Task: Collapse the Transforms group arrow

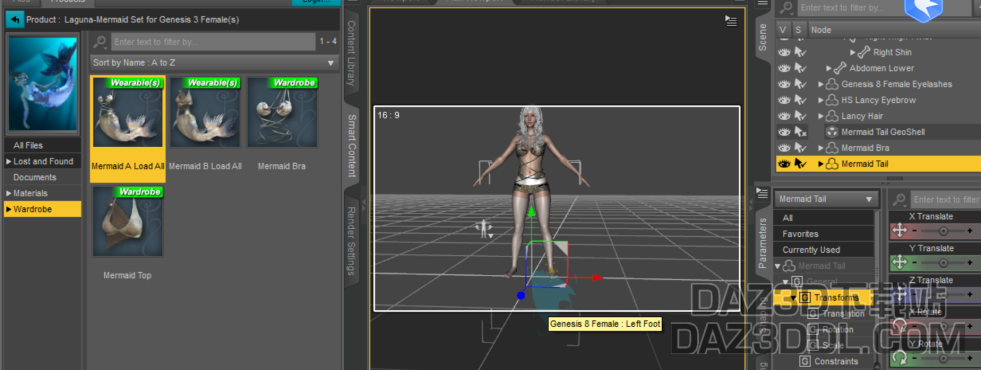Action: tap(793, 298)
